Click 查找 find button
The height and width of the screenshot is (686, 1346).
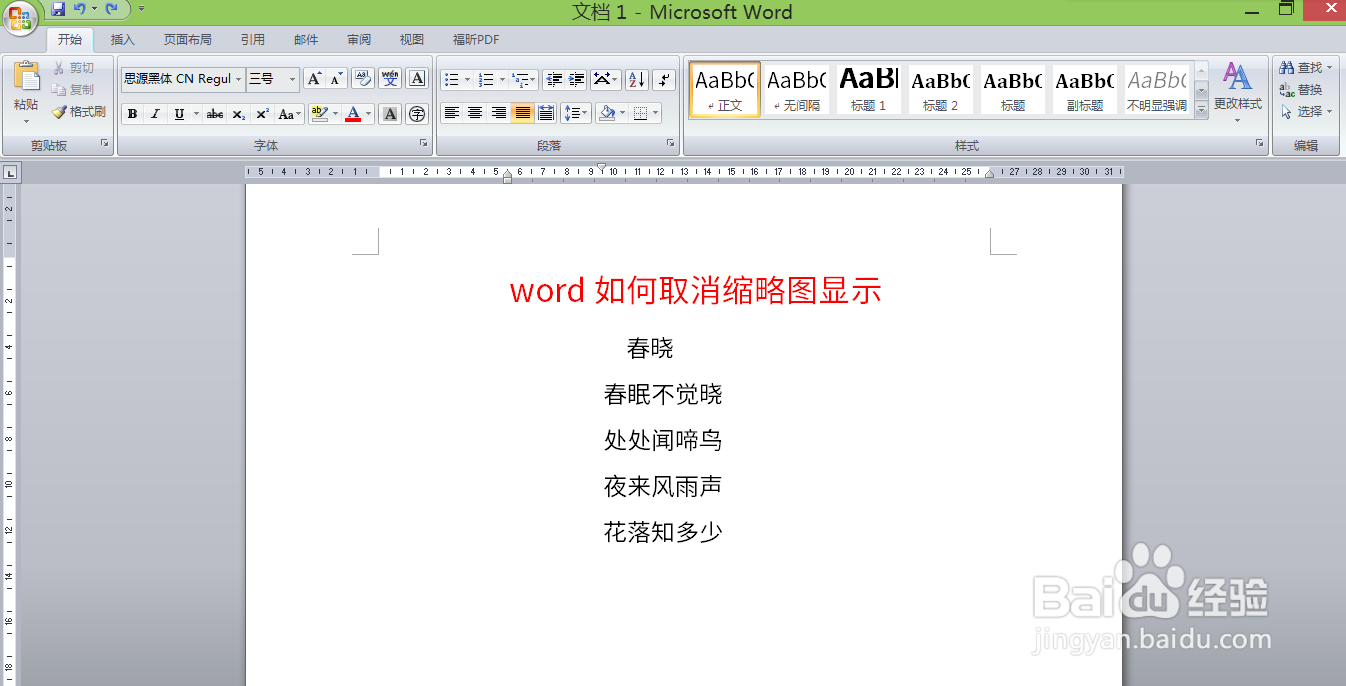point(1307,68)
